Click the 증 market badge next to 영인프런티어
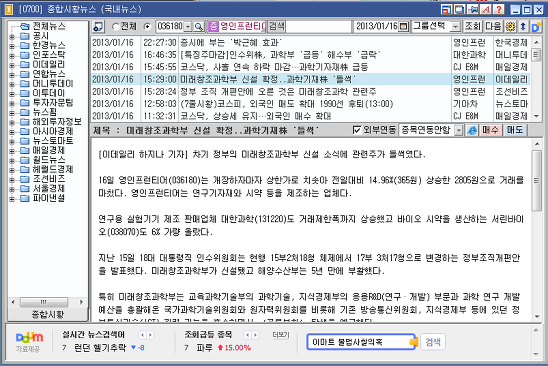This screenshot has height=366, width=548. 213,27
